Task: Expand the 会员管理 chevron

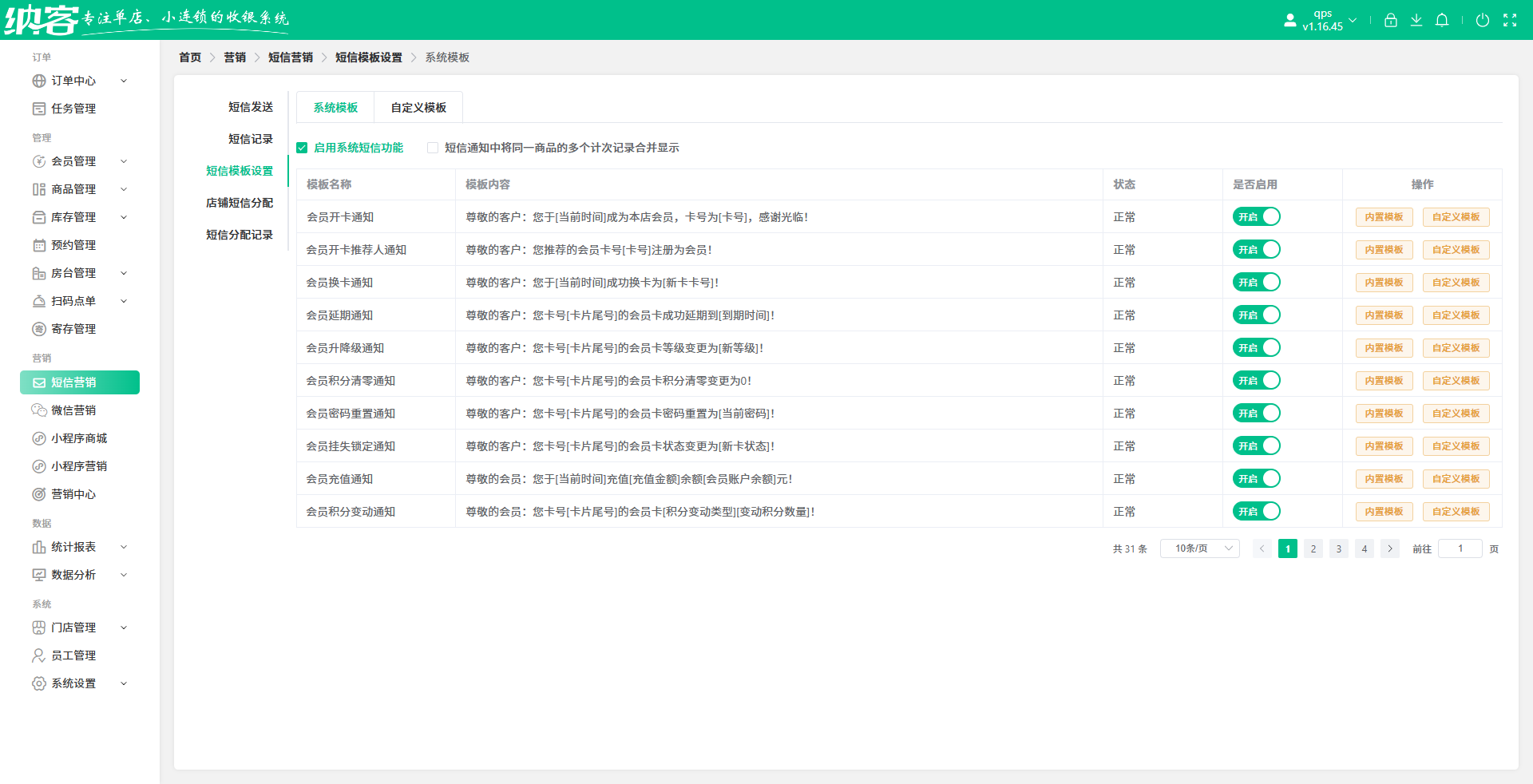Action: point(124,161)
